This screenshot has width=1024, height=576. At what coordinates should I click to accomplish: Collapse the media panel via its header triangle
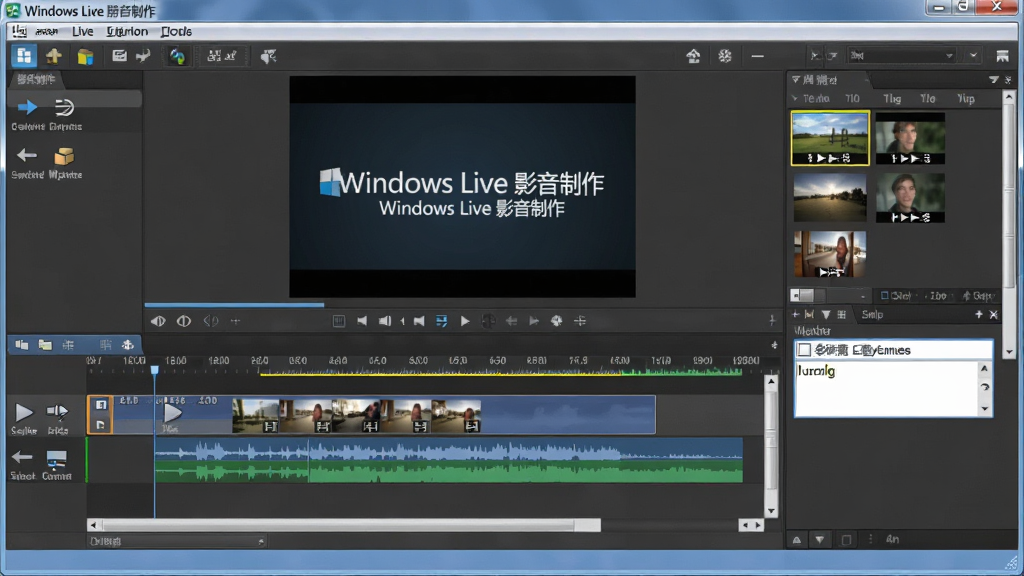[795, 80]
